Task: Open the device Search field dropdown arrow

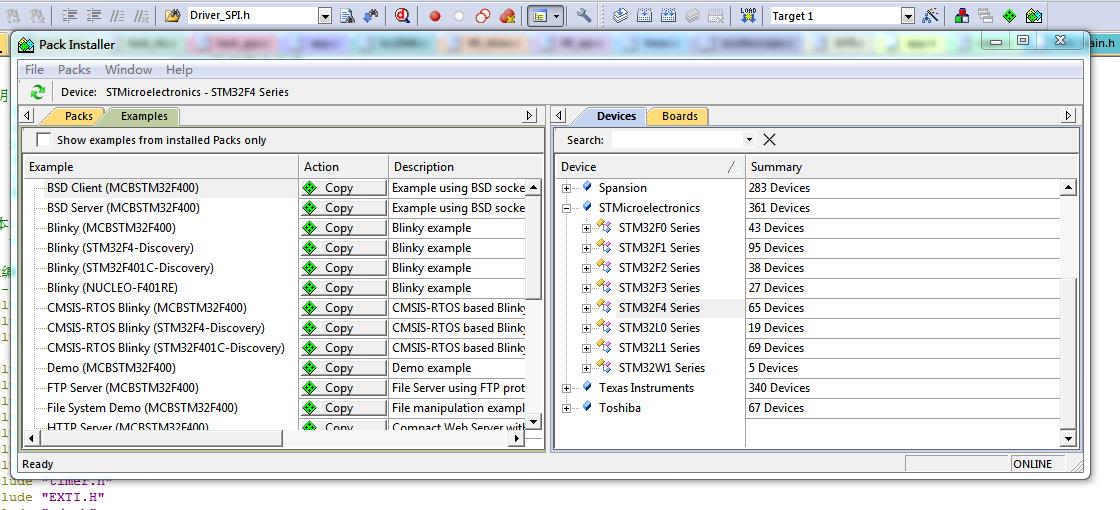Action: click(749, 140)
